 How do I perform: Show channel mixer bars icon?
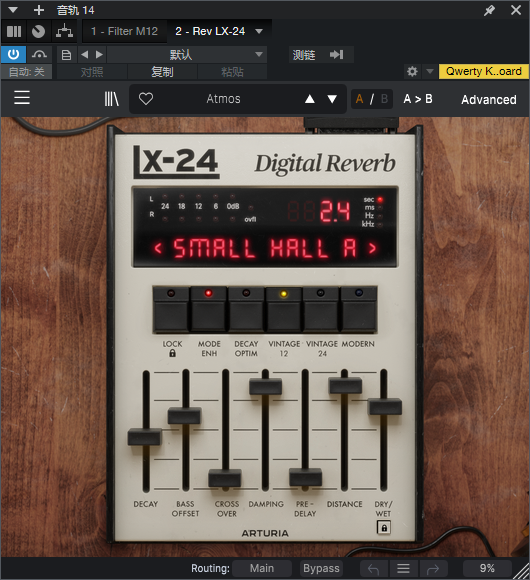[x=14, y=31]
